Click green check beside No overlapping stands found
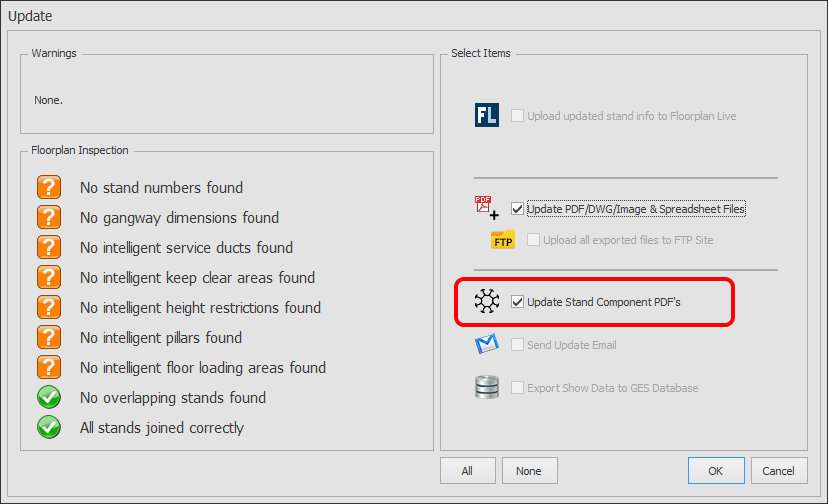 coord(49,397)
